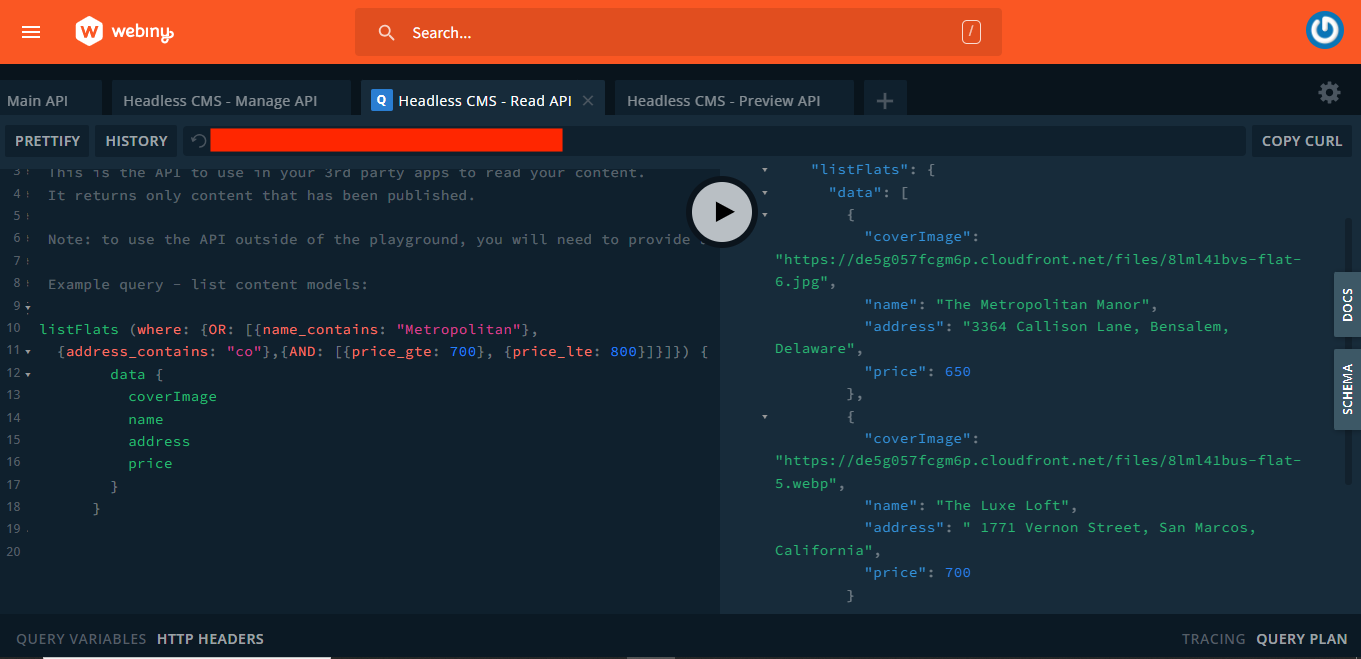Click the COPY CURL button
1361x659 pixels.
[x=1301, y=140]
